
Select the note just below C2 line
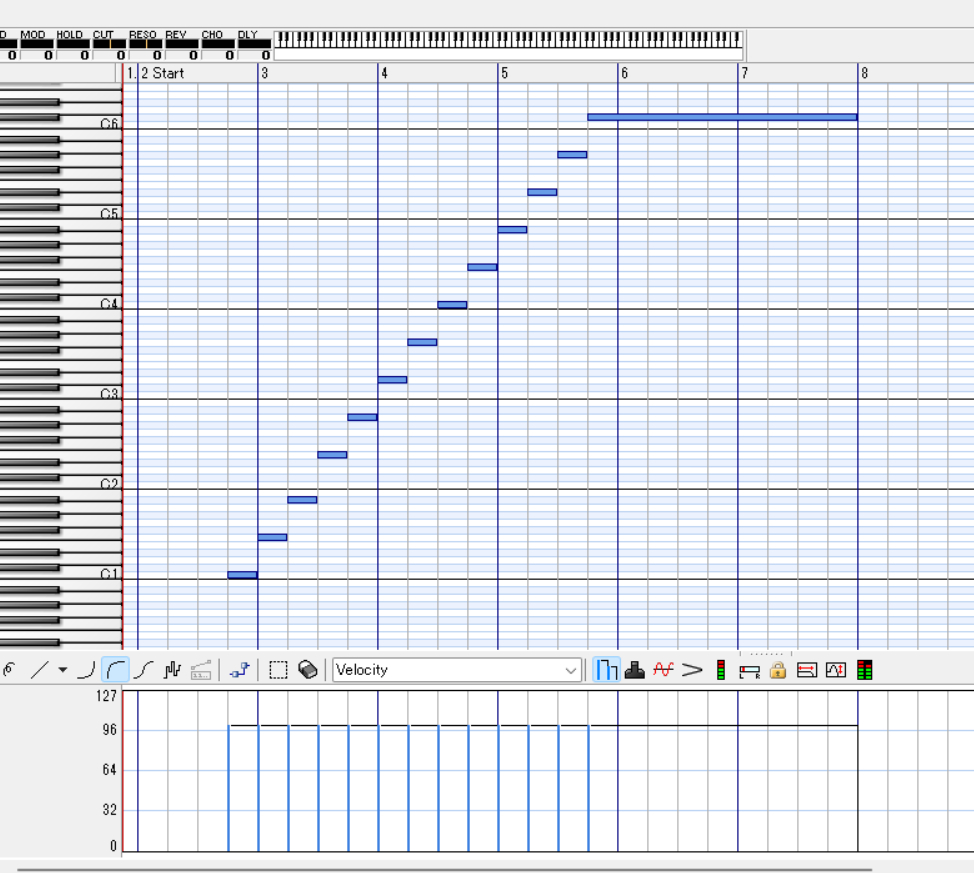pyautogui.click(x=303, y=500)
